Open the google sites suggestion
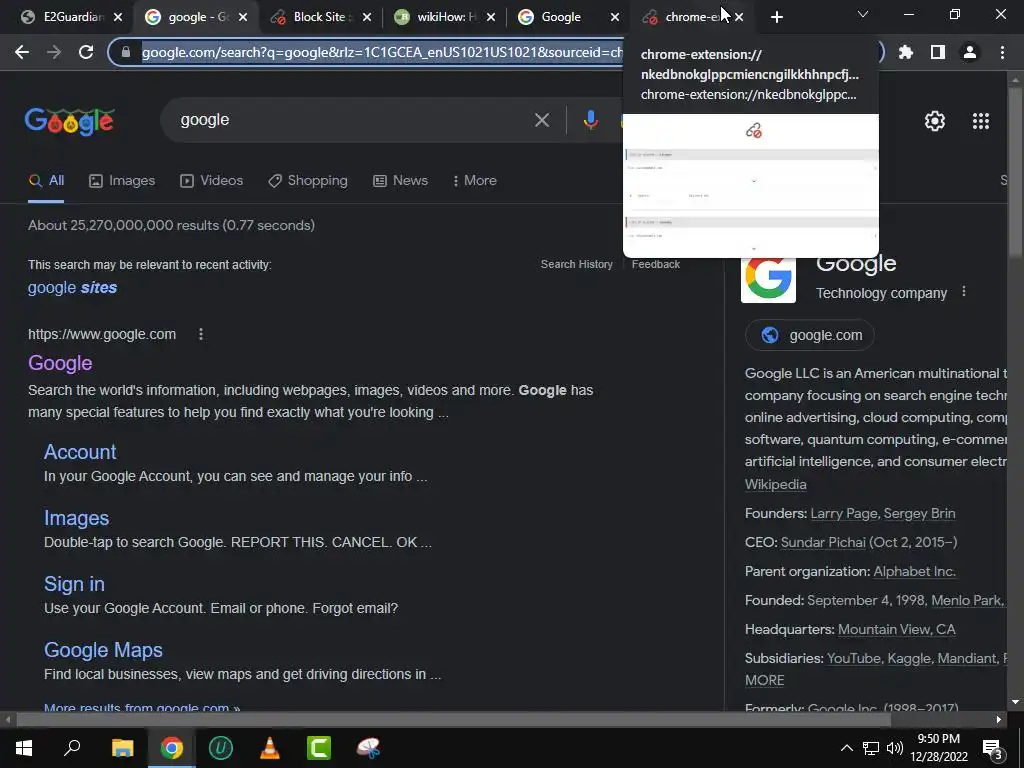1024x768 pixels. tap(72, 288)
